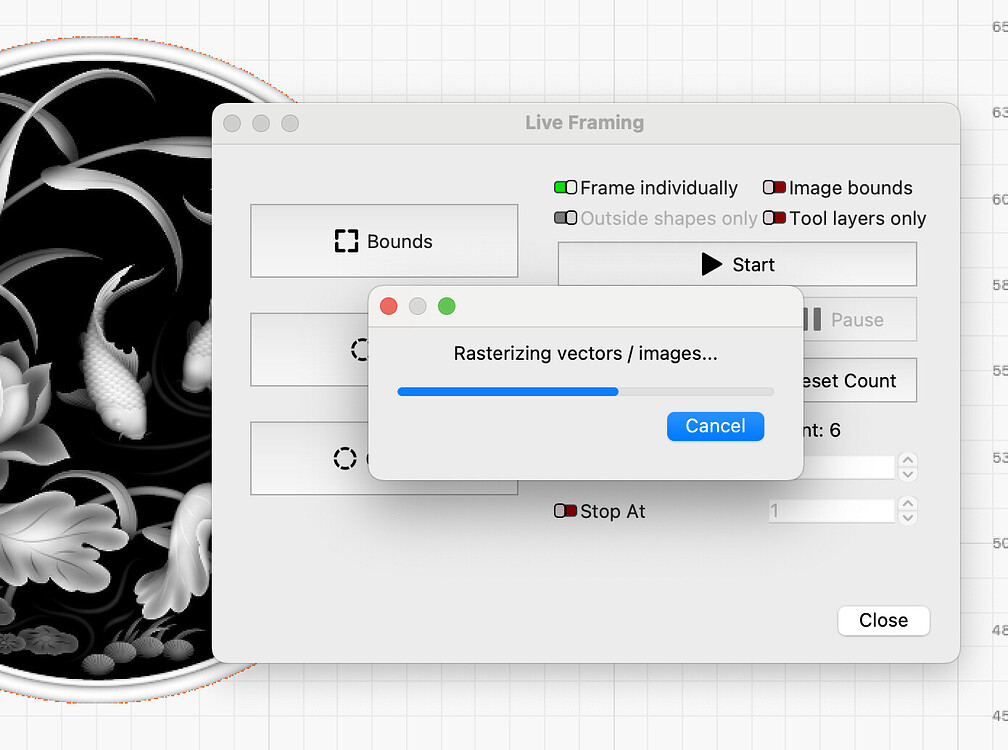Screen dimensions: 1008x750
Task: Cancel the rasterizing operation
Action: [715, 426]
